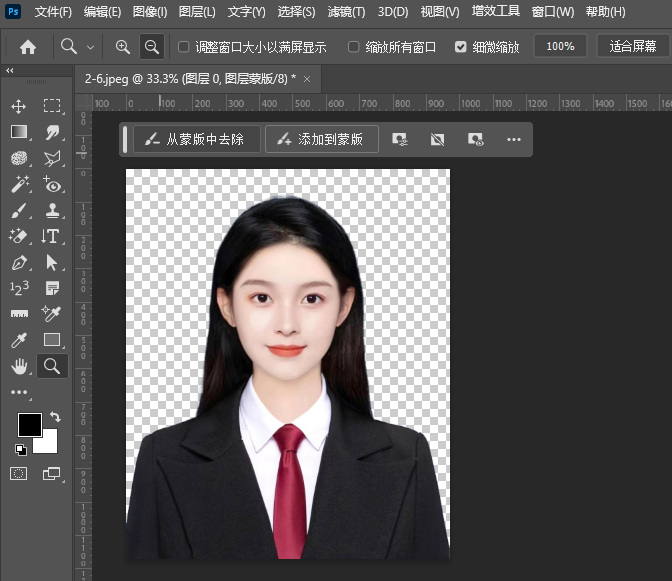Select the Move tool
672x581 pixels.
coord(19,106)
